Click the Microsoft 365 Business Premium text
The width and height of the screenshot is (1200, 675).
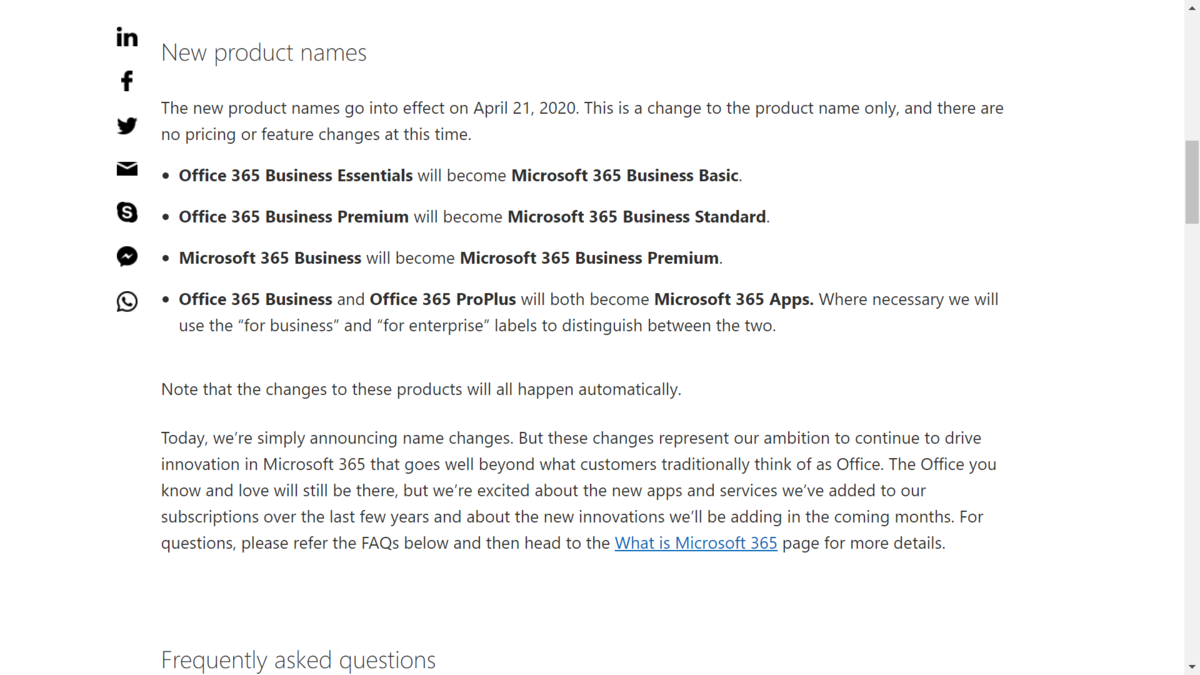click(x=589, y=258)
